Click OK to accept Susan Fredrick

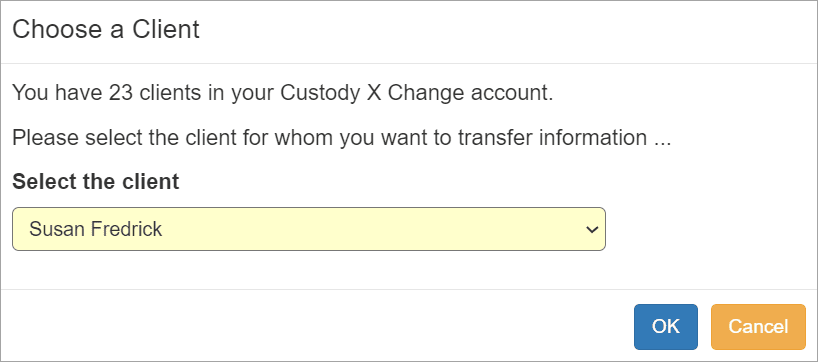pos(666,327)
